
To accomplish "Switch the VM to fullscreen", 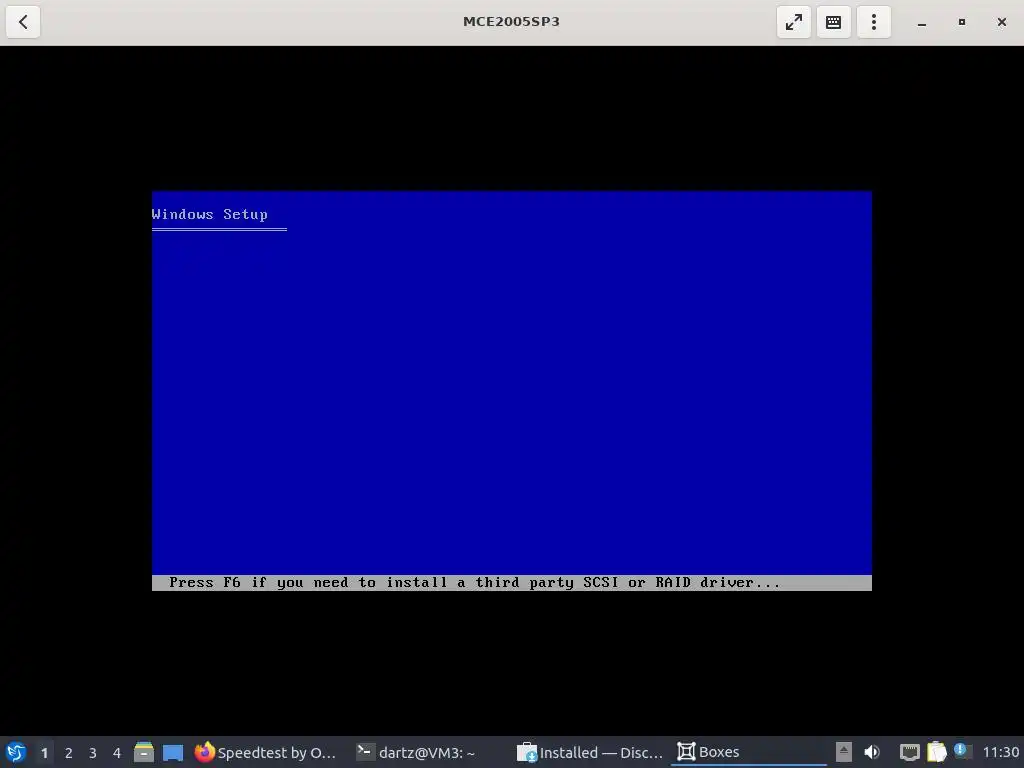I will click(793, 22).
